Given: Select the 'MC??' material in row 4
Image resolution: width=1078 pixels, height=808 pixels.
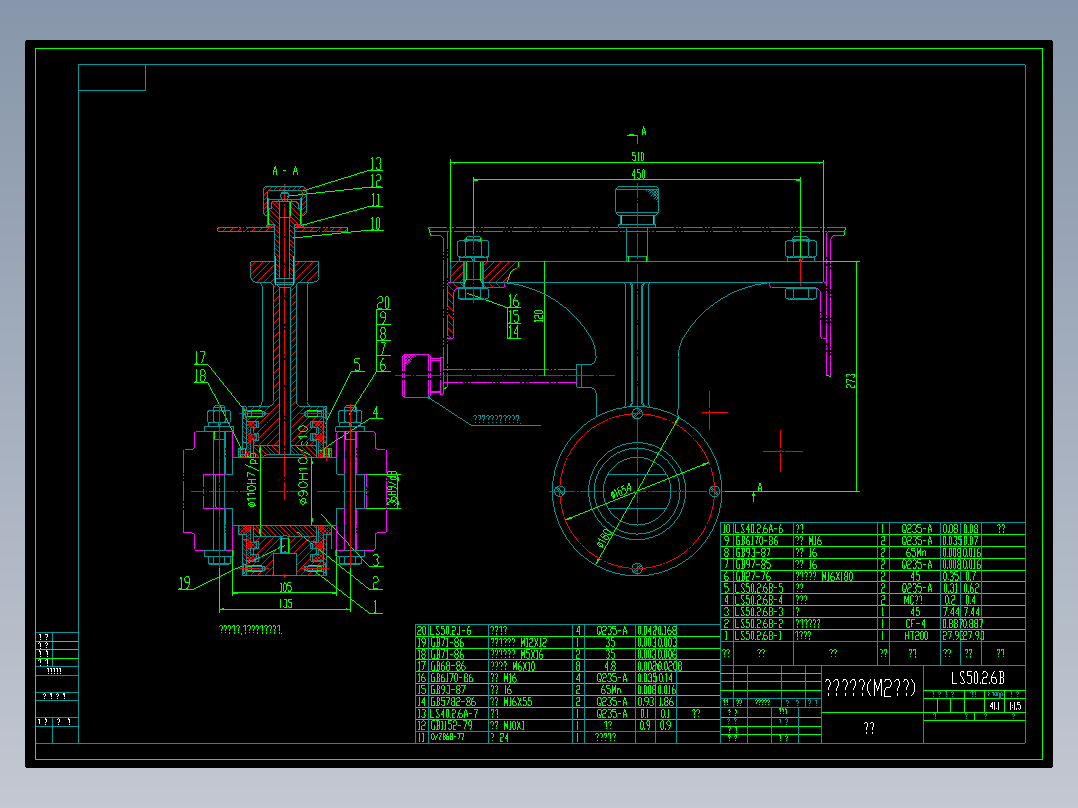Looking at the screenshot, I should [x=914, y=600].
